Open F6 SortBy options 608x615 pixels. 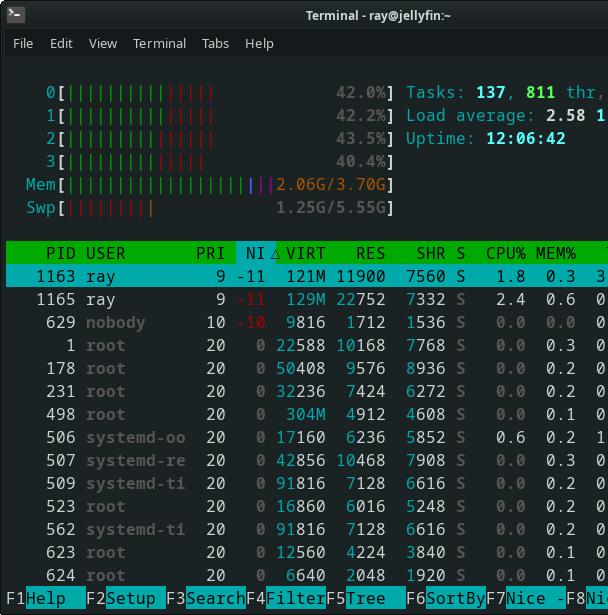(x=455, y=599)
